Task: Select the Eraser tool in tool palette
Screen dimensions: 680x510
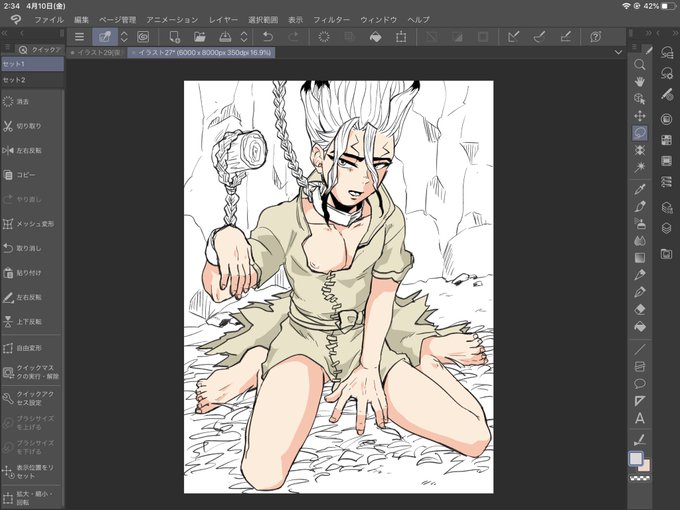Action: [639, 309]
